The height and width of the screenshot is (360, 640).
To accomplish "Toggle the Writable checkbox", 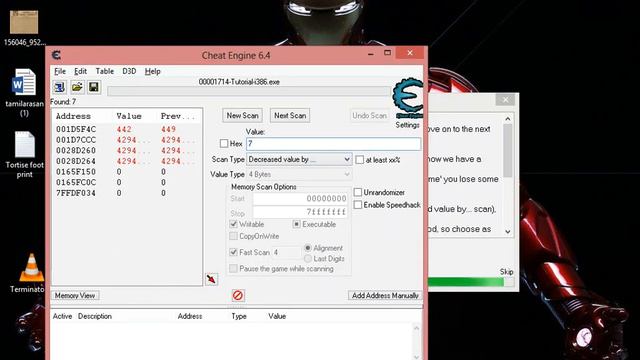I will [233, 224].
